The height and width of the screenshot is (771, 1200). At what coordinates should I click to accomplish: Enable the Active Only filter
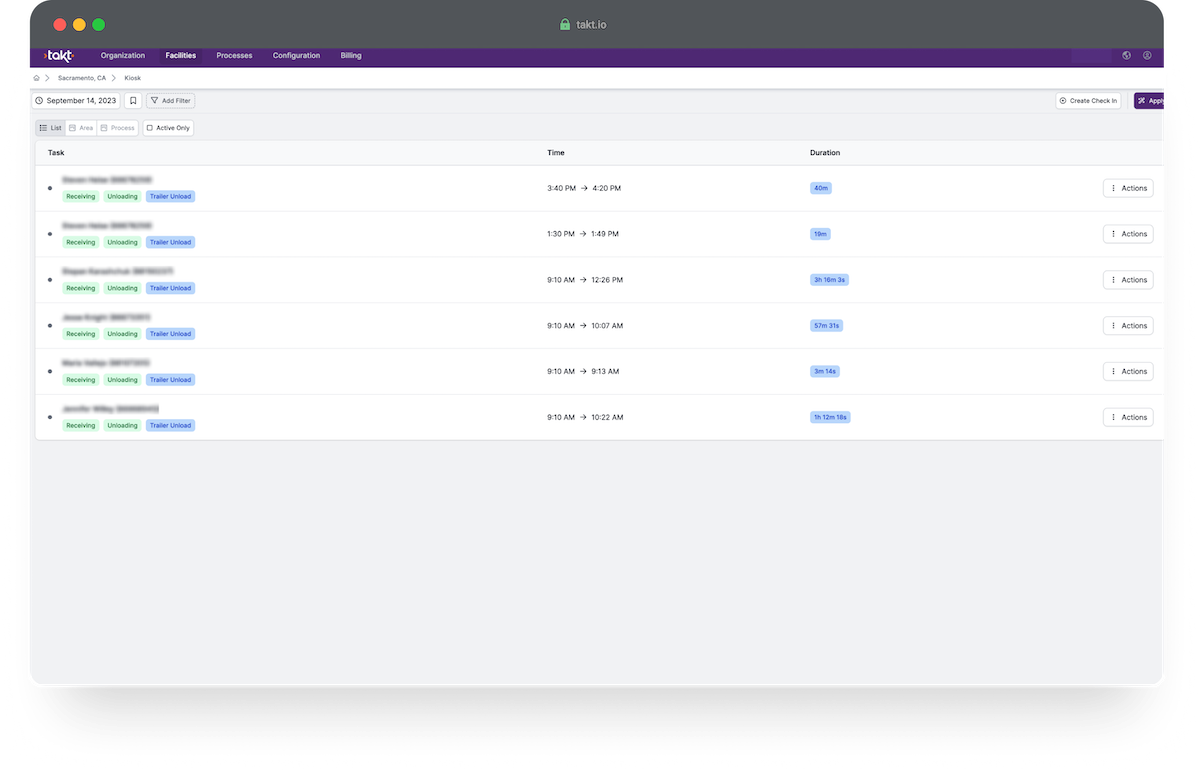click(168, 127)
